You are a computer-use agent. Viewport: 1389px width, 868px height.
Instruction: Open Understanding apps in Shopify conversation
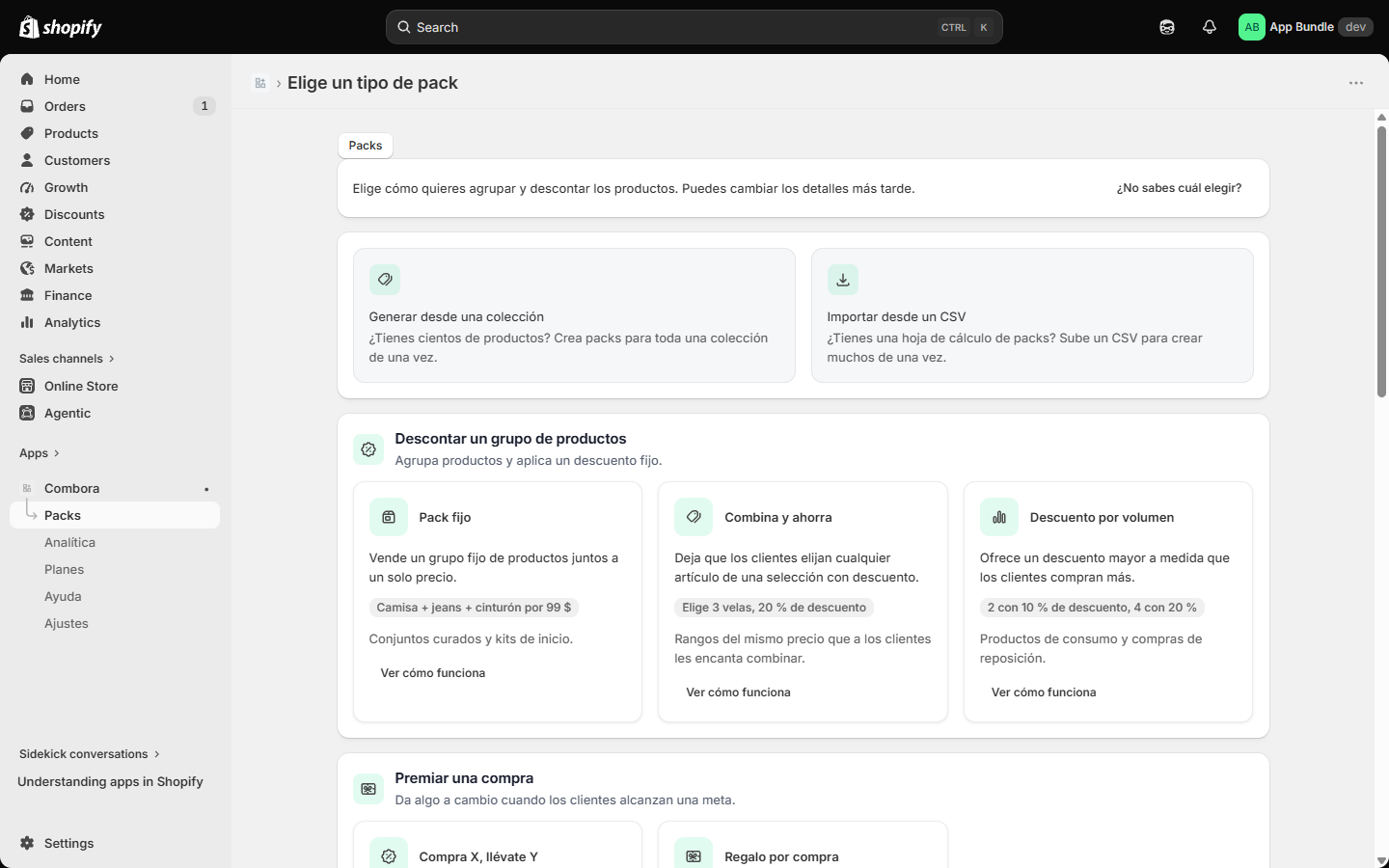111,781
